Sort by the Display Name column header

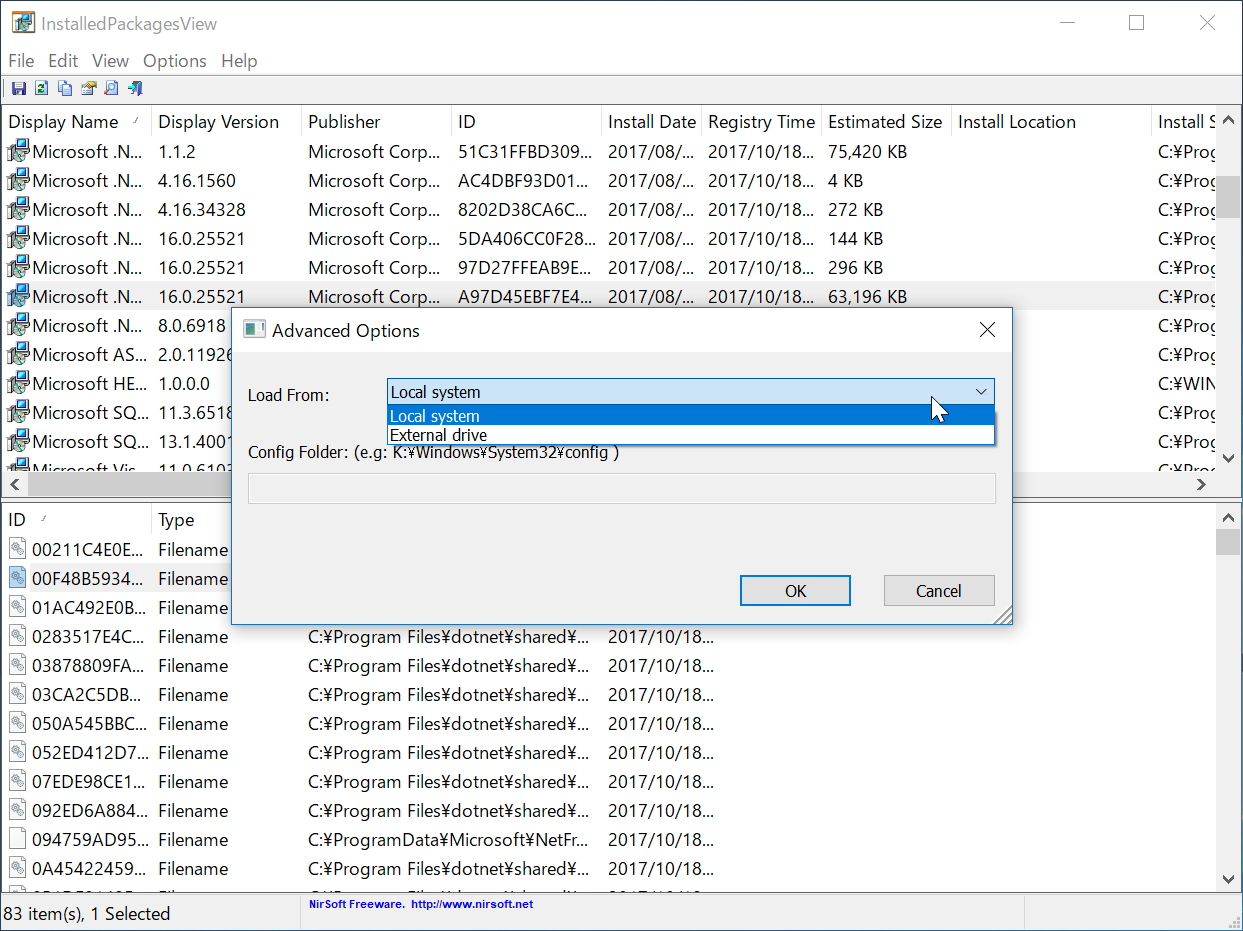point(76,122)
